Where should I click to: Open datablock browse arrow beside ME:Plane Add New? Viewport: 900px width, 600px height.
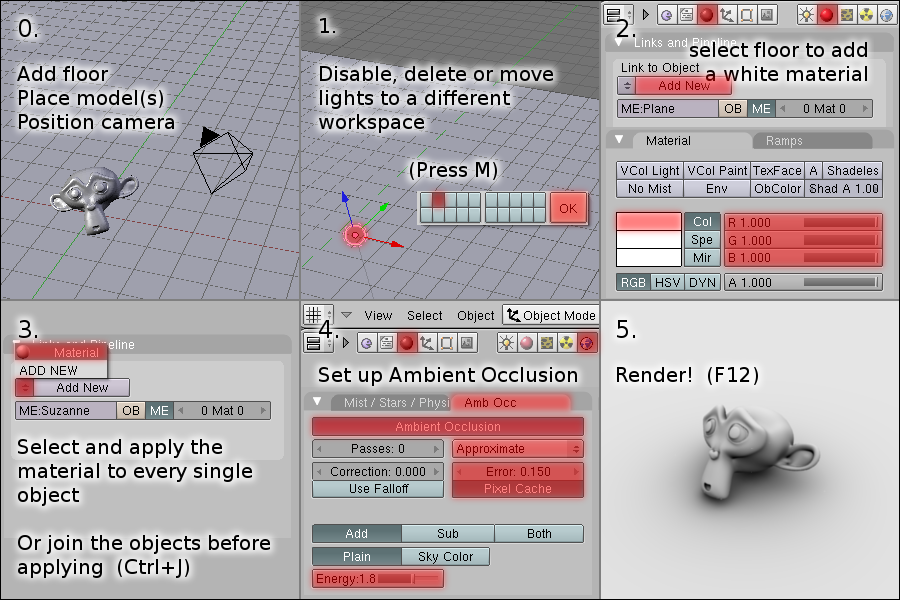627,86
